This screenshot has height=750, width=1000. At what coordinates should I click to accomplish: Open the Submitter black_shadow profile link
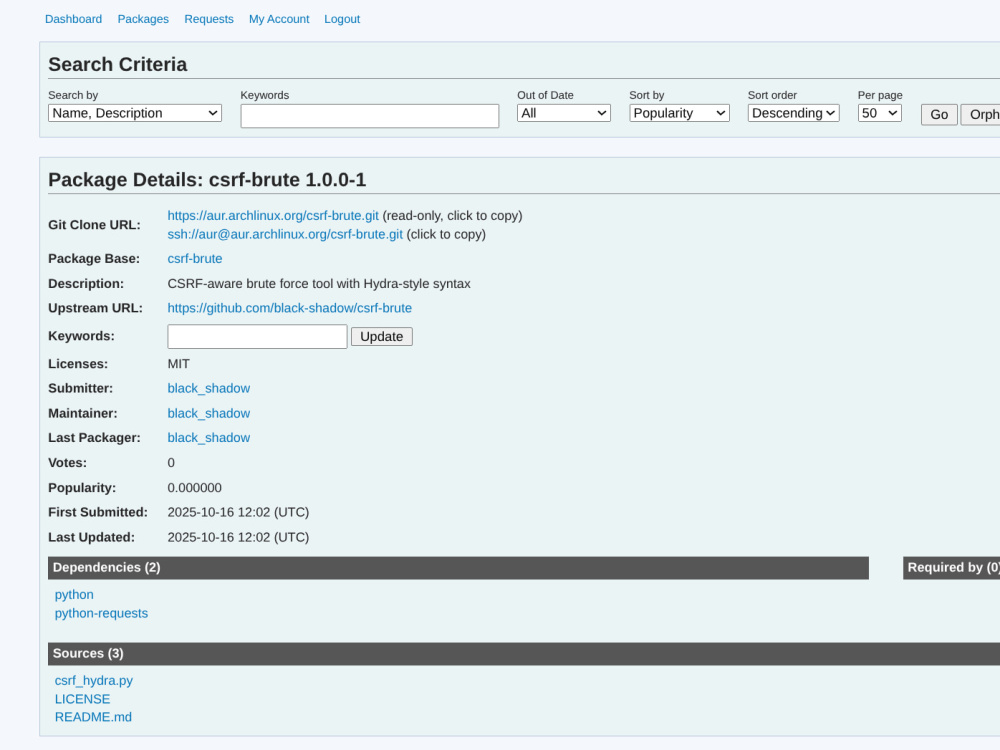pos(209,388)
